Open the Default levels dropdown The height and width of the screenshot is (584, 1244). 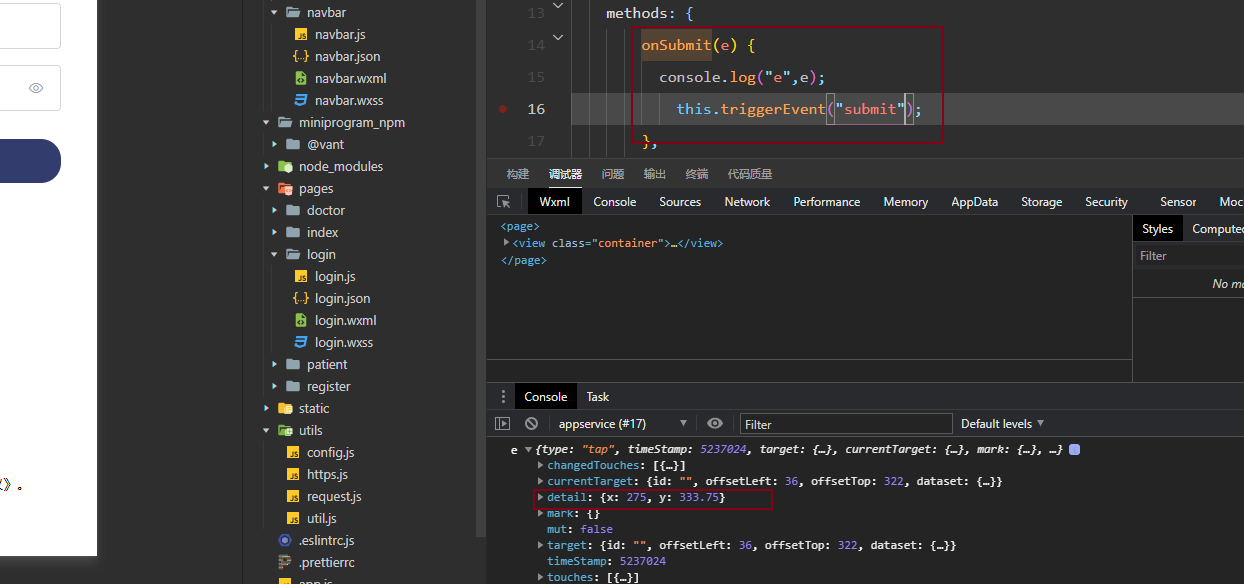pyautogui.click(x=1002, y=424)
